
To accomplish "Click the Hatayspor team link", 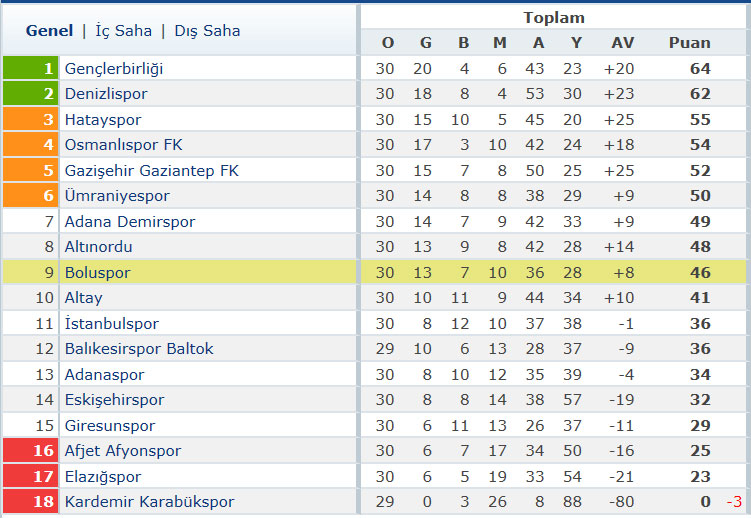I will click(x=103, y=120).
